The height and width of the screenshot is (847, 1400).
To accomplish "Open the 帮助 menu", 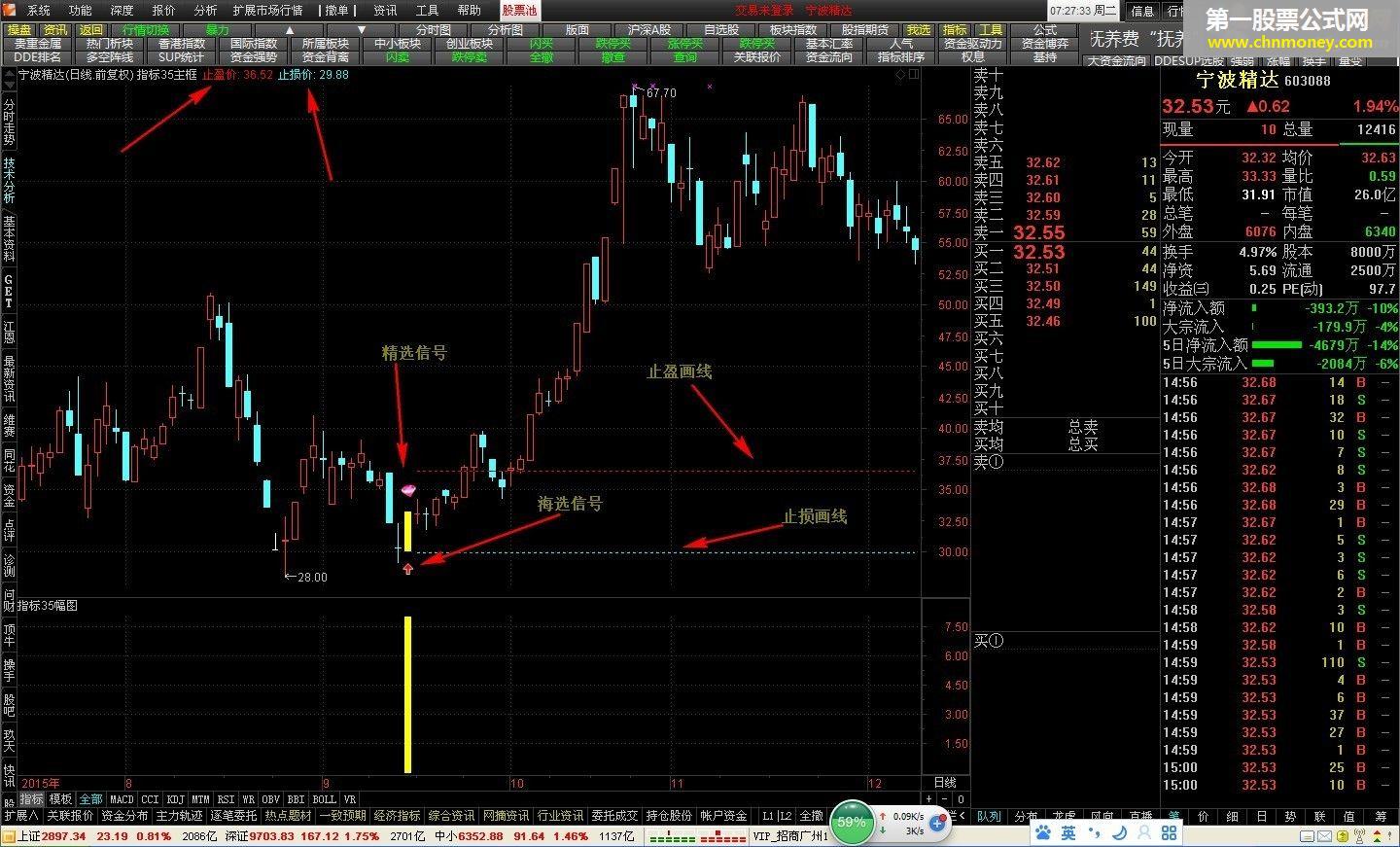I will click(x=469, y=11).
